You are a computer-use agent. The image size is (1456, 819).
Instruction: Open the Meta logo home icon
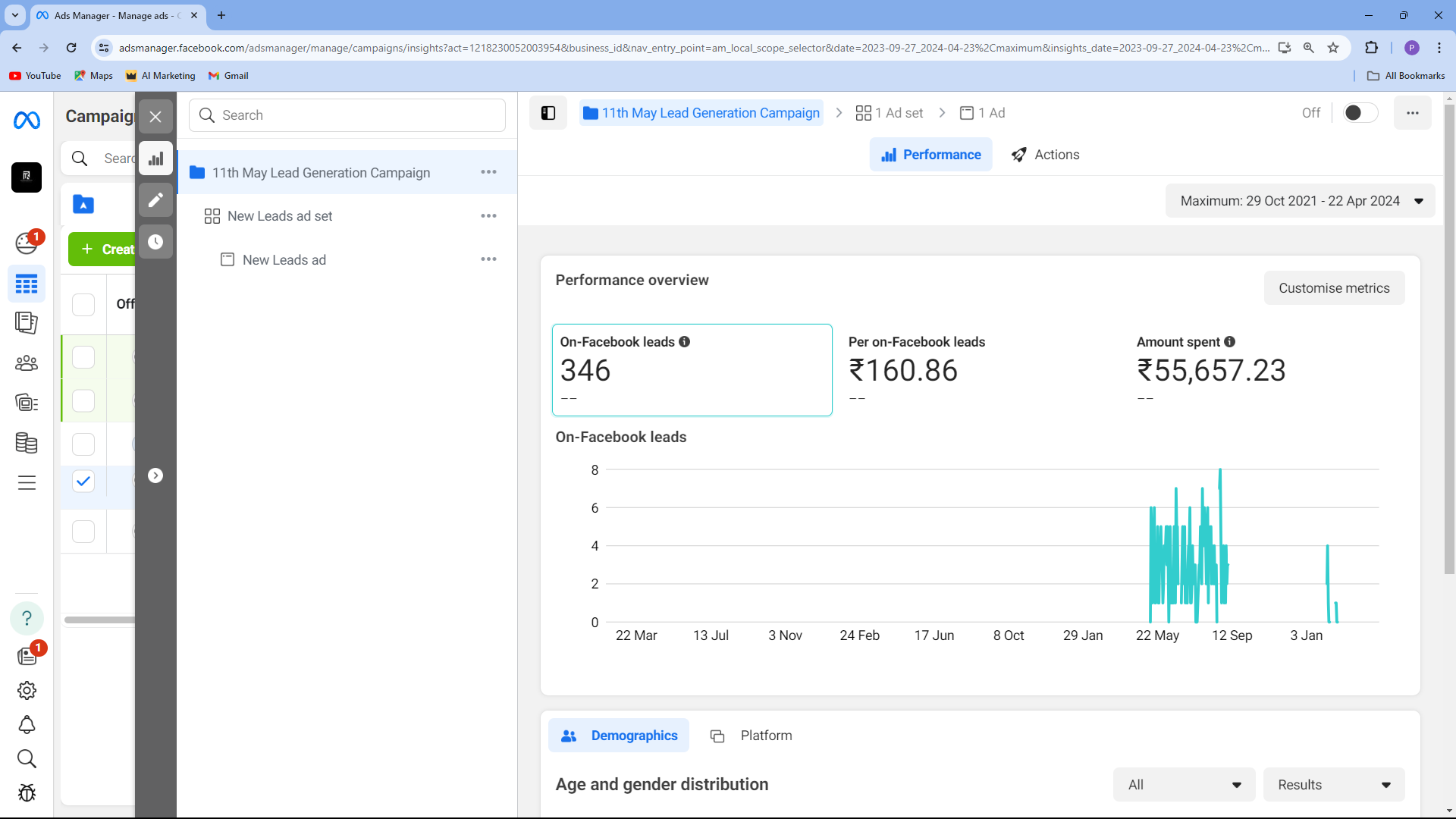point(27,120)
